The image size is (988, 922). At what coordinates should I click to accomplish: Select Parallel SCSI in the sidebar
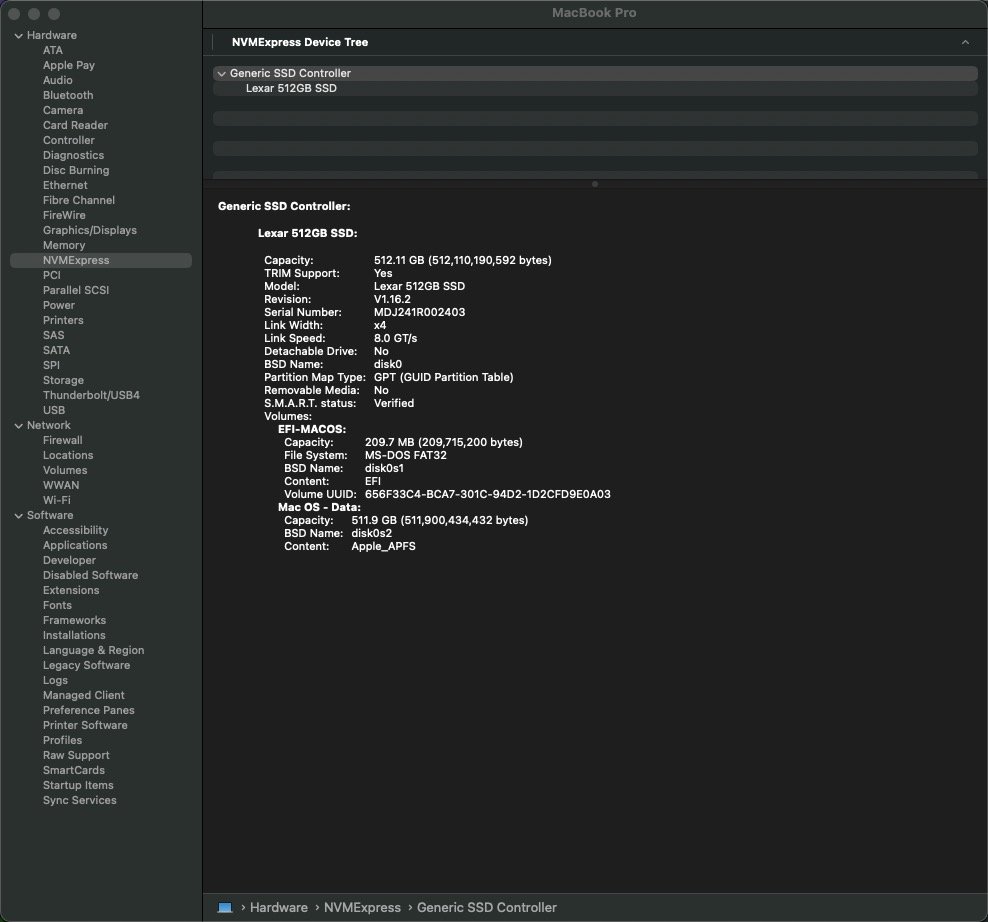tap(76, 291)
